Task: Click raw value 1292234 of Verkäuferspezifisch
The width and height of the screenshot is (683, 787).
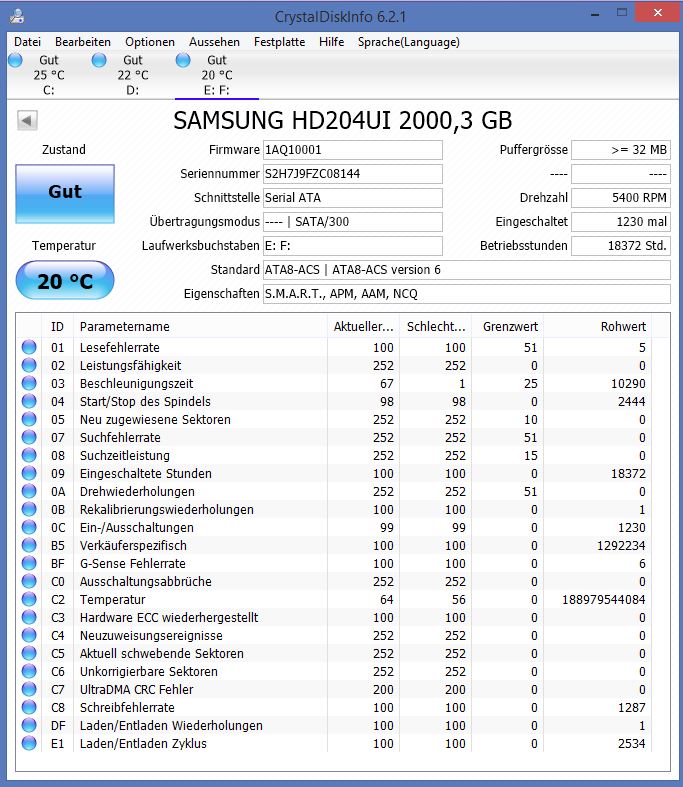Action: pyautogui.click(x=621, y=546)
